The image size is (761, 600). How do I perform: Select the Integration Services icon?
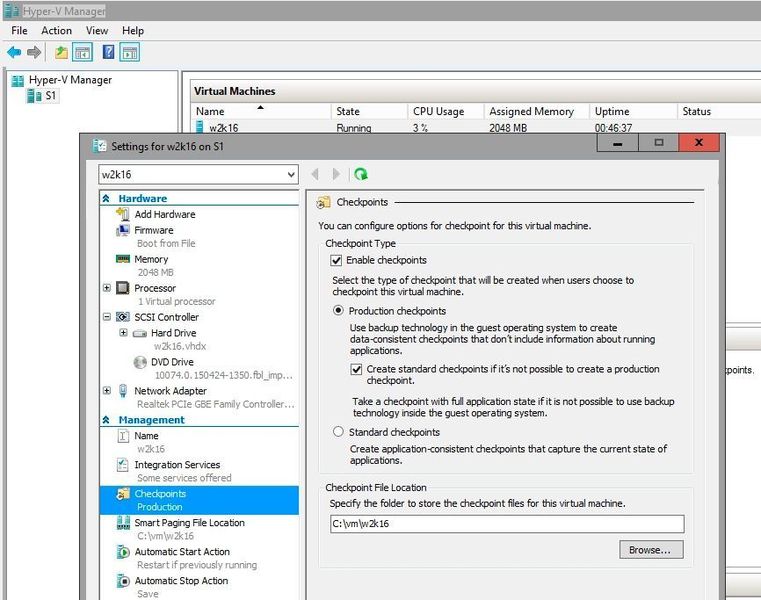pos(123,465)
